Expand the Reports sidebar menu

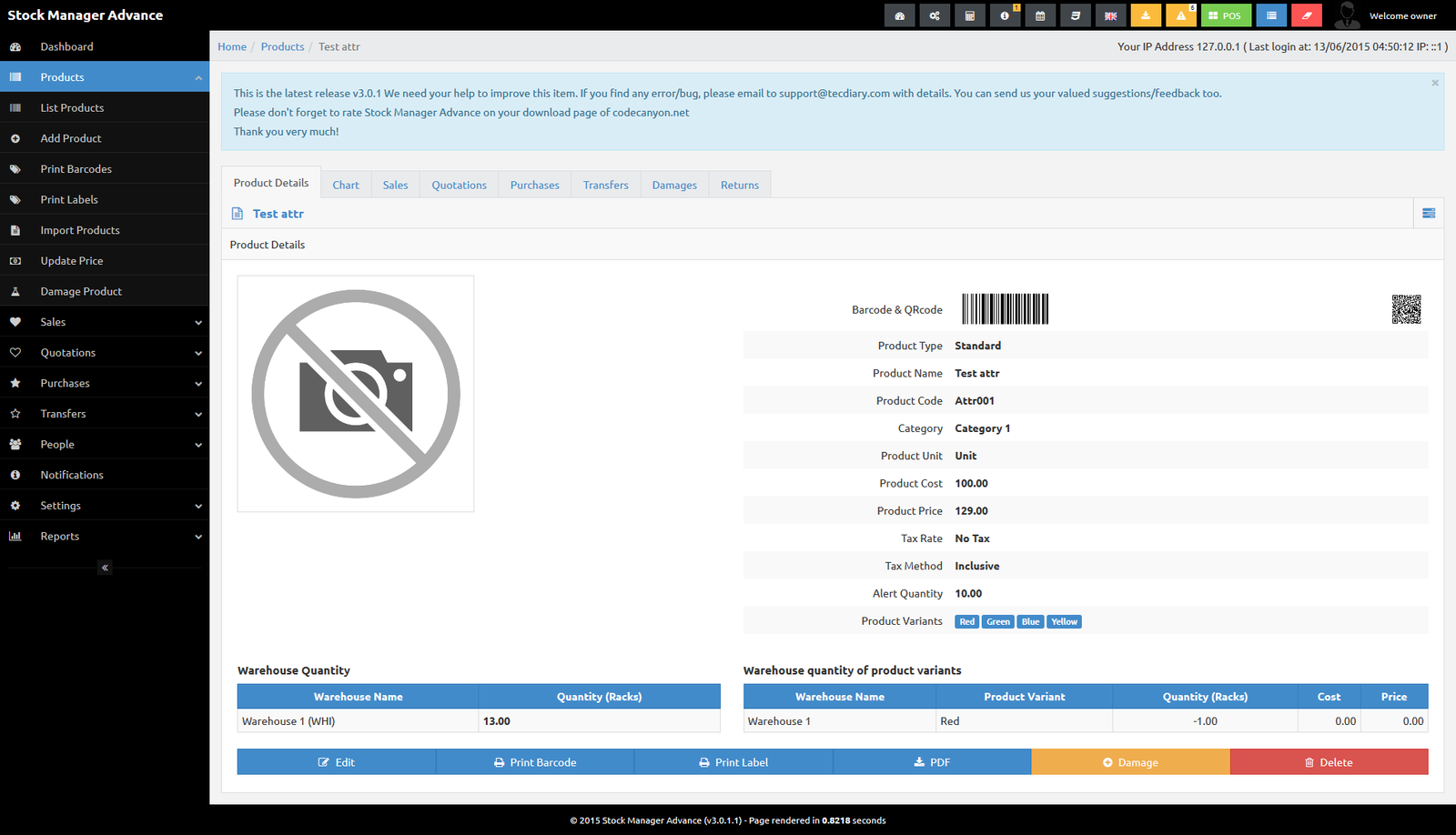point(105,537)
